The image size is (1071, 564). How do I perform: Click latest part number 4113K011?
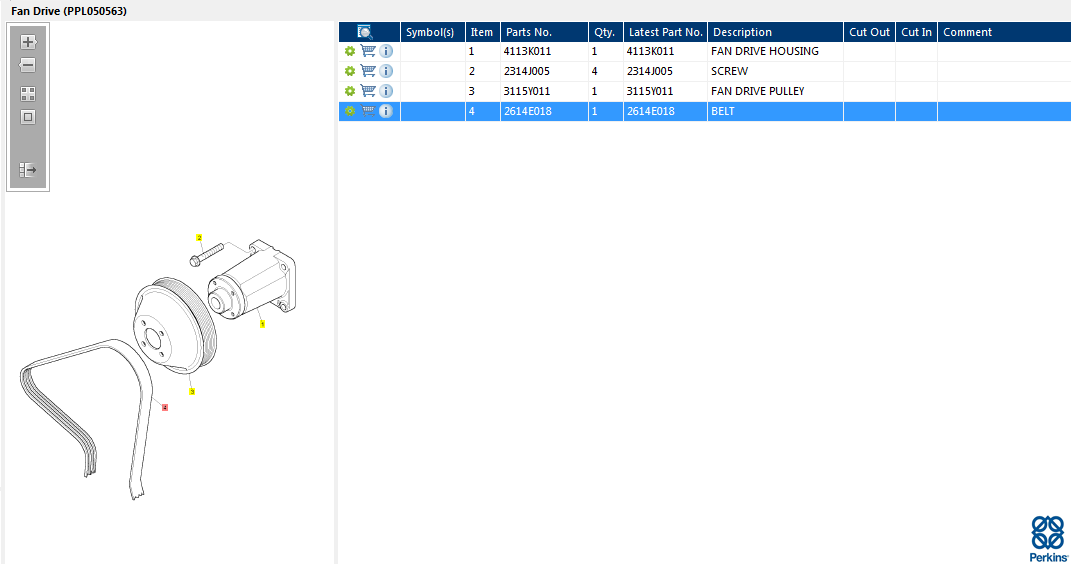tap(650, 51)
